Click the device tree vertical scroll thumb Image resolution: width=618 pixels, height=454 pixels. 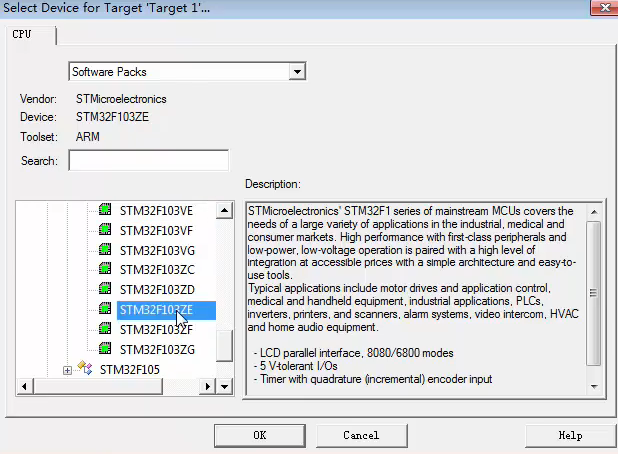(x=224, y=346)
